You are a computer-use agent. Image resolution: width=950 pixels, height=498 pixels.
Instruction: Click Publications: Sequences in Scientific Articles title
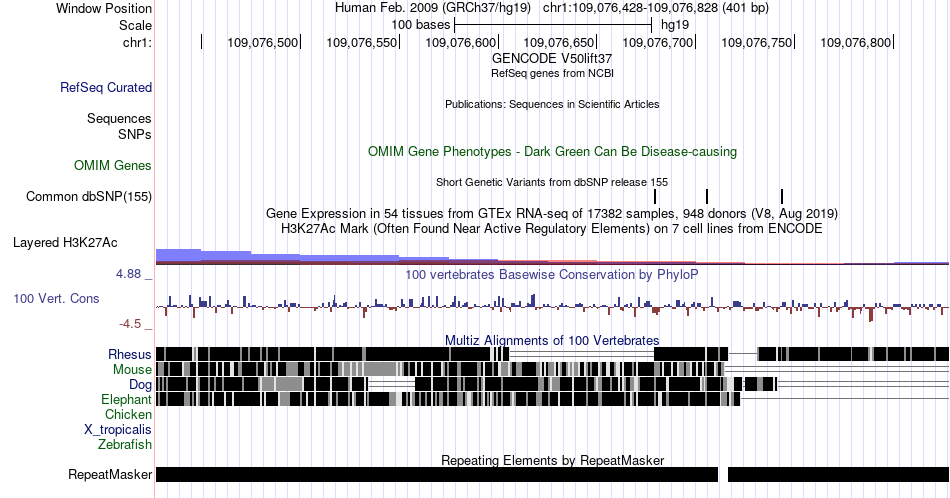[552, 104]
